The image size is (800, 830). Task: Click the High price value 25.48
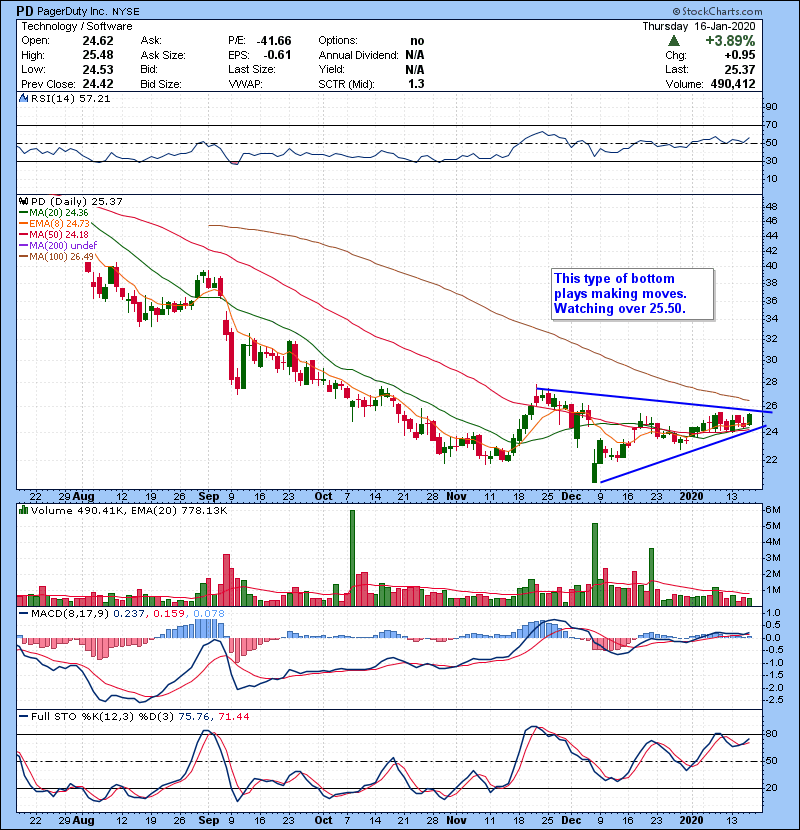click(98, 55)
